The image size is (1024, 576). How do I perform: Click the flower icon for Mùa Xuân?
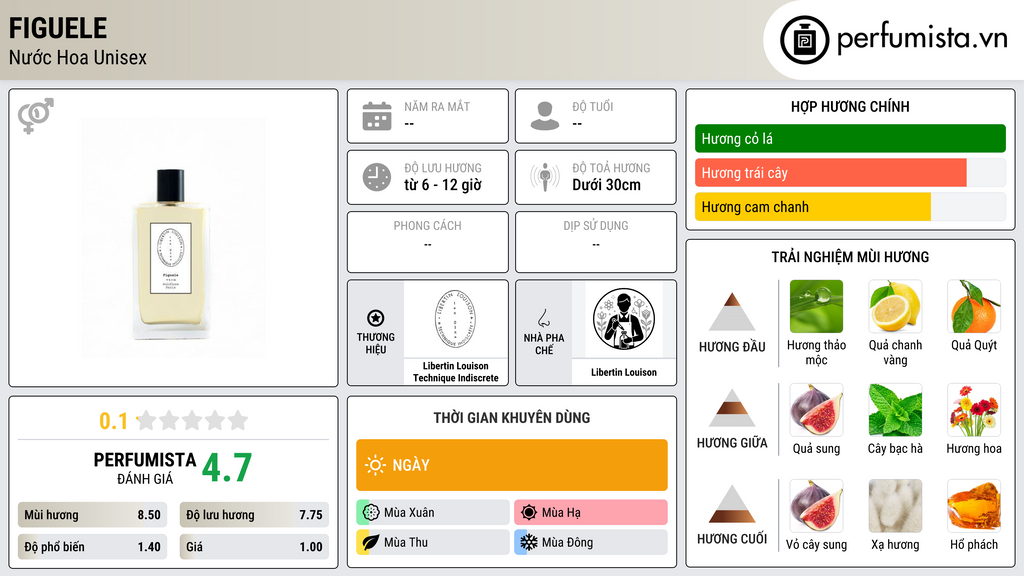coord(371,513)
